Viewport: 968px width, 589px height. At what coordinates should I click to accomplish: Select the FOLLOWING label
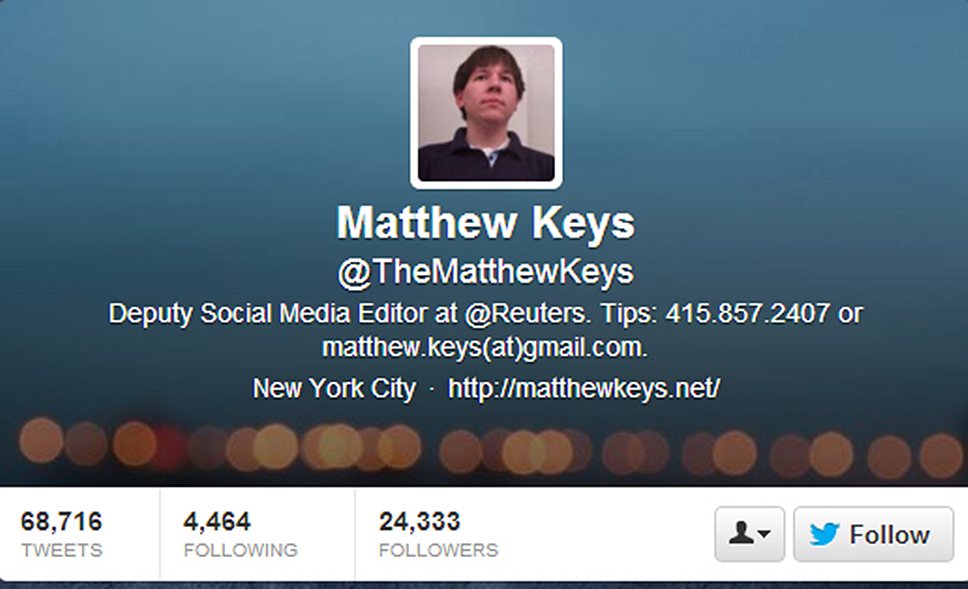(x=241, y=550)
